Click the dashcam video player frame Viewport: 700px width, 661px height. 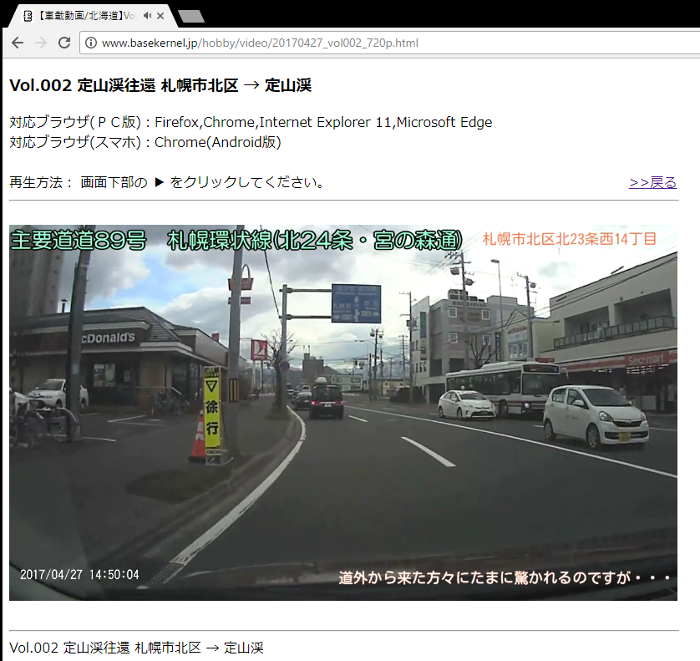point(343,413)
